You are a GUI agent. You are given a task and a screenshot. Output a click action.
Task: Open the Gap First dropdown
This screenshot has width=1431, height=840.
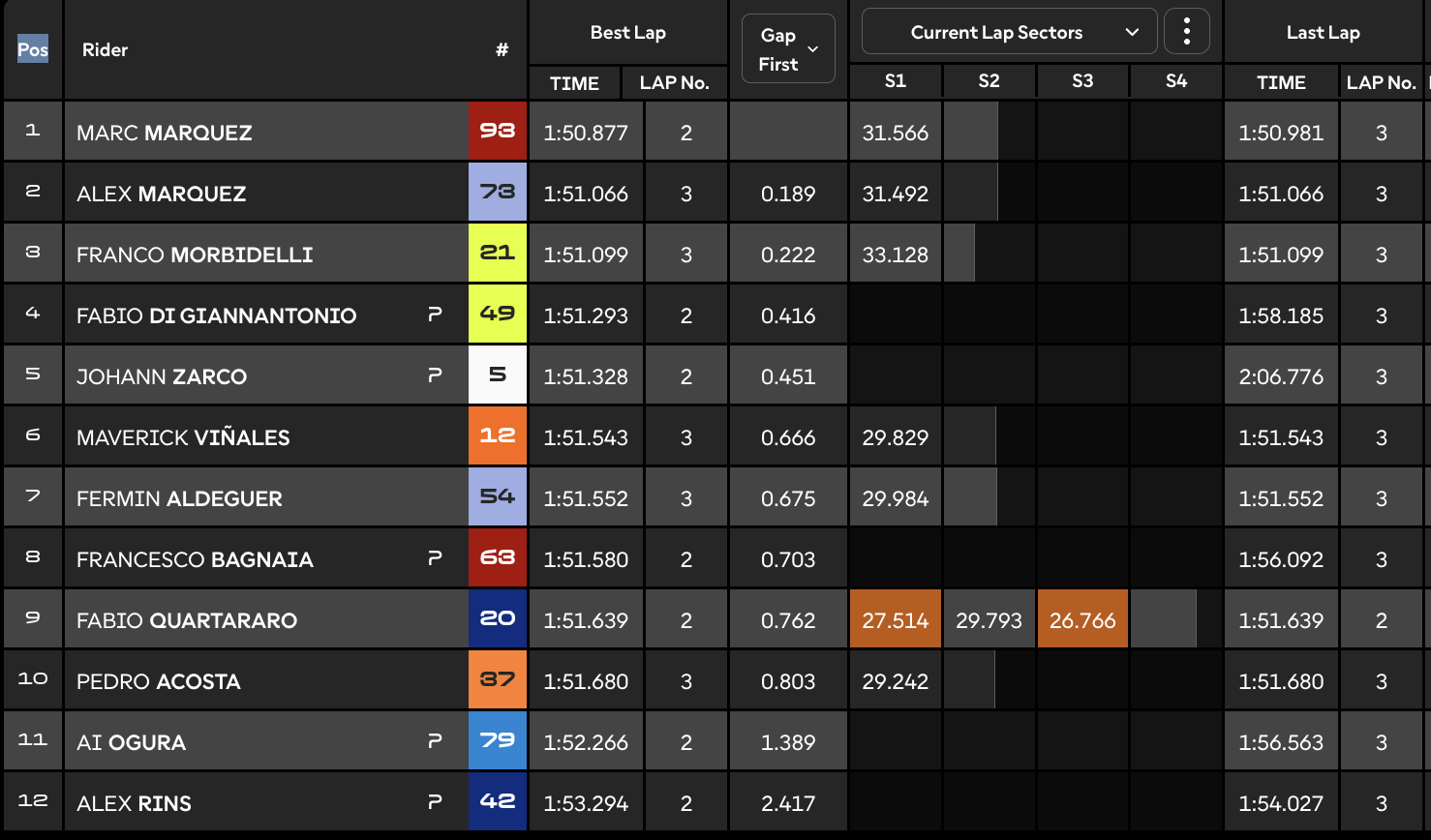pos(788,48)
